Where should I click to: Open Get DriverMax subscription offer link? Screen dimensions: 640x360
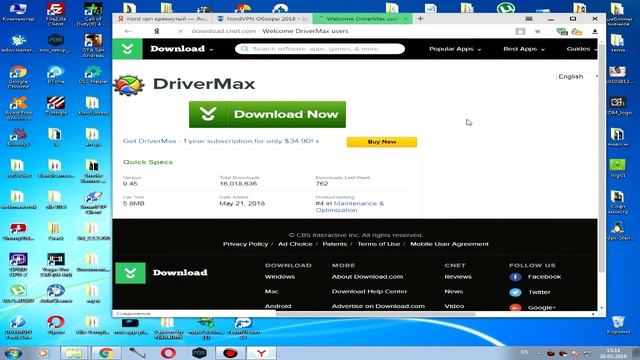pyautogui.click(x=221, y=141)
